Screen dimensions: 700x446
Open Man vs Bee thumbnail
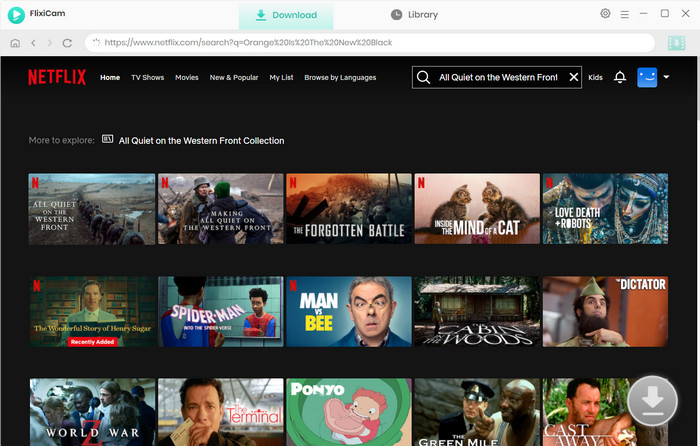coord(349,312)
